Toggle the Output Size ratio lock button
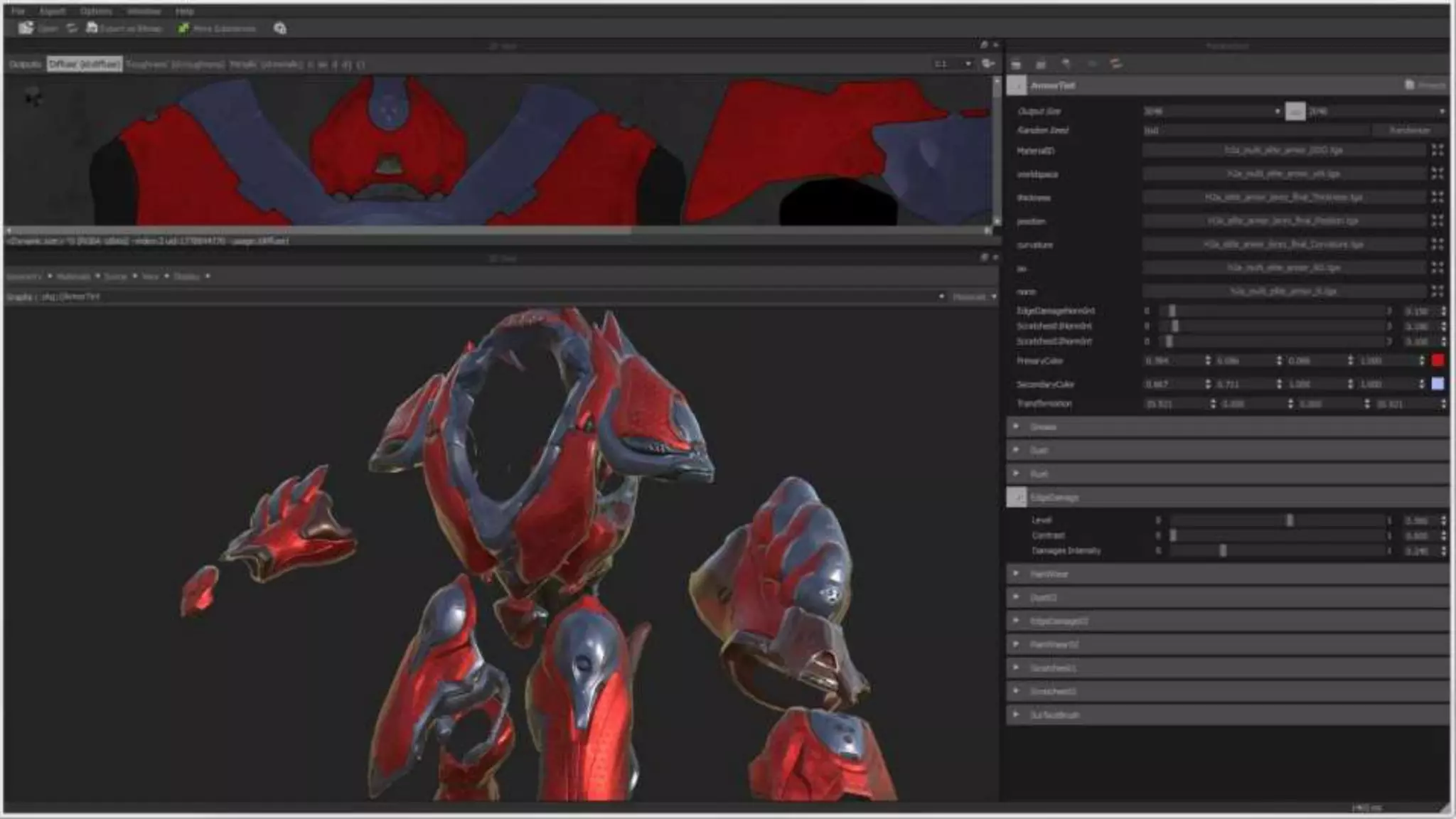The image size is (1456, 819). (1295, 112)
